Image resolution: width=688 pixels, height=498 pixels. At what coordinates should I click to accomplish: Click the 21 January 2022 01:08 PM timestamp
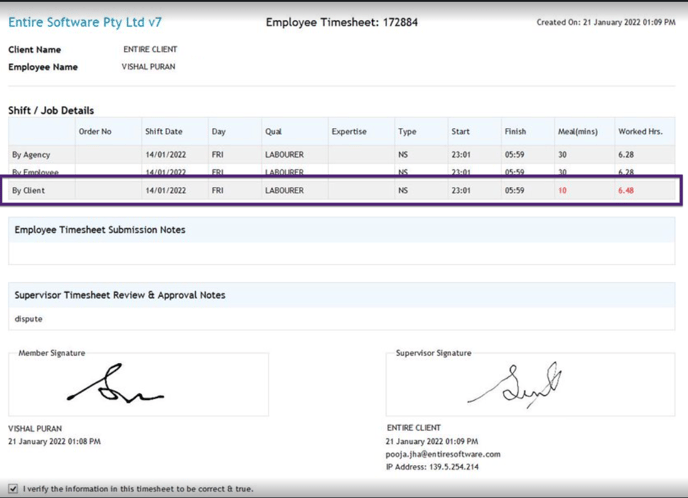coord(54,441)
